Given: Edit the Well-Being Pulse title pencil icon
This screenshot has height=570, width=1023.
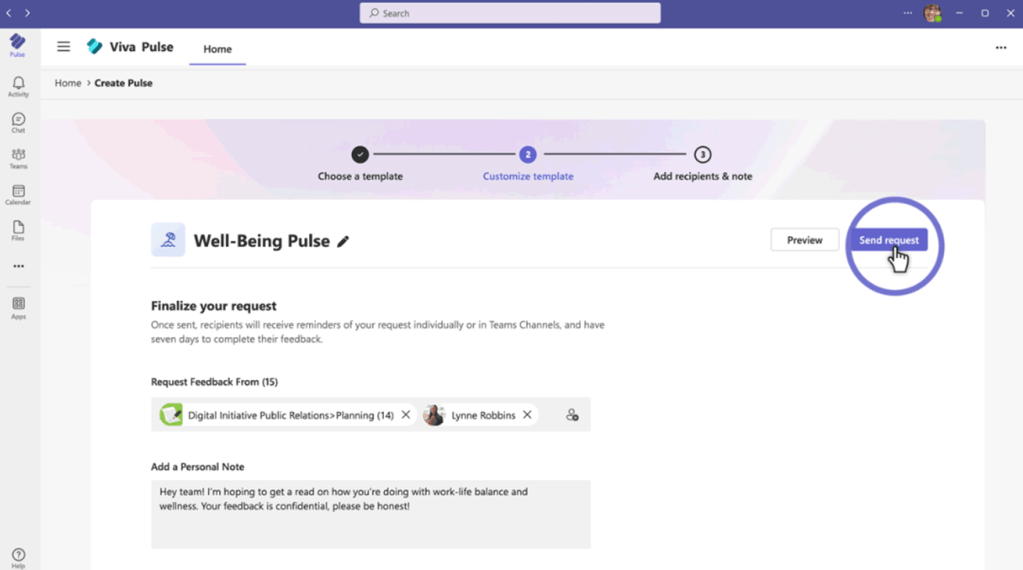Looking at the screenshot, I should (343, 241).
